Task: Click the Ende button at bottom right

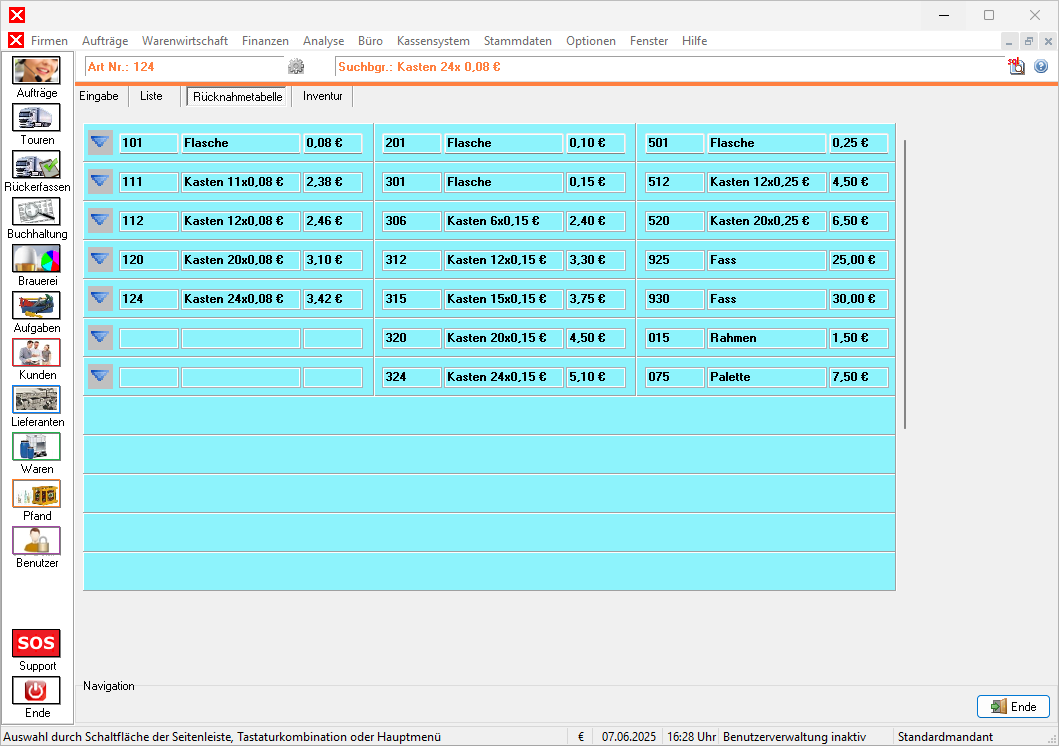Action: point(1013,707)
